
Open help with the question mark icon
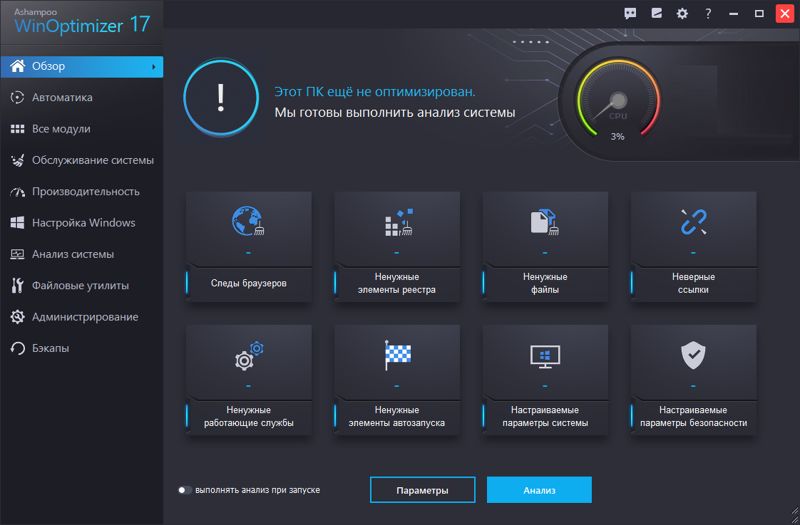pos(708,14)
